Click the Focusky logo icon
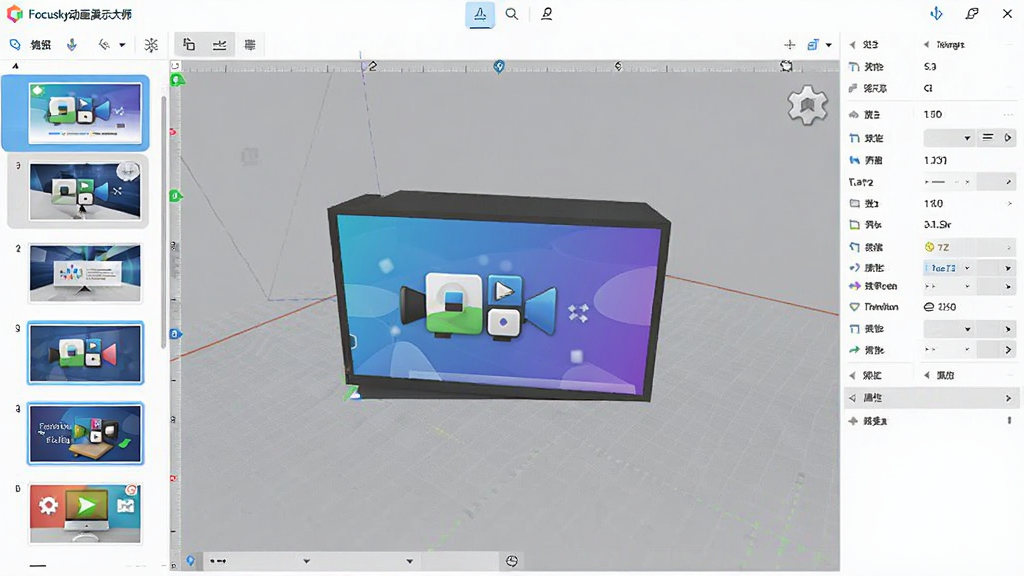This screenshot has width=1024, height=576. 14,14
